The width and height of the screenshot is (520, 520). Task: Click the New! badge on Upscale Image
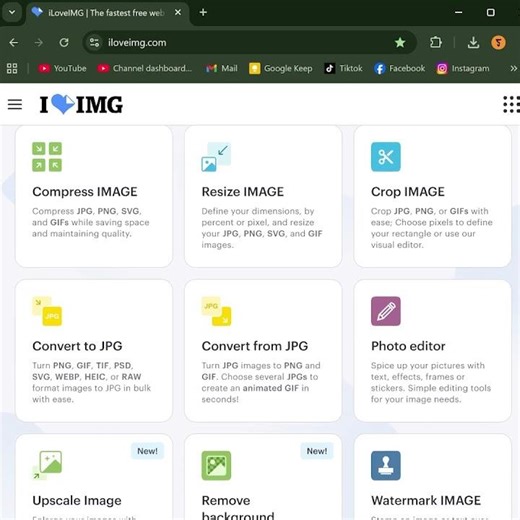[x=147, y=451]
